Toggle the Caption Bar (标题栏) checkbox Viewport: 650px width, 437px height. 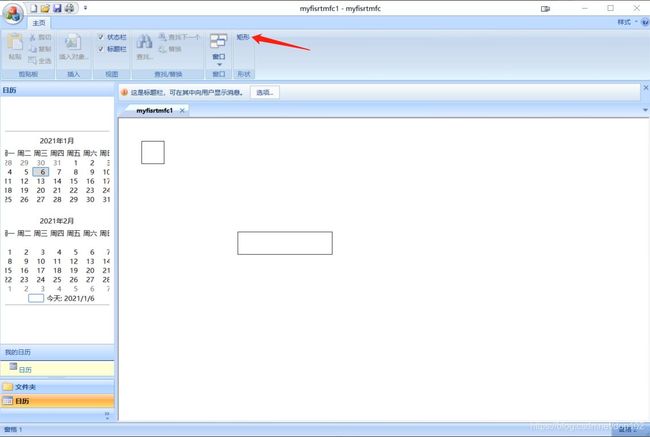click(x=100, y=49)
